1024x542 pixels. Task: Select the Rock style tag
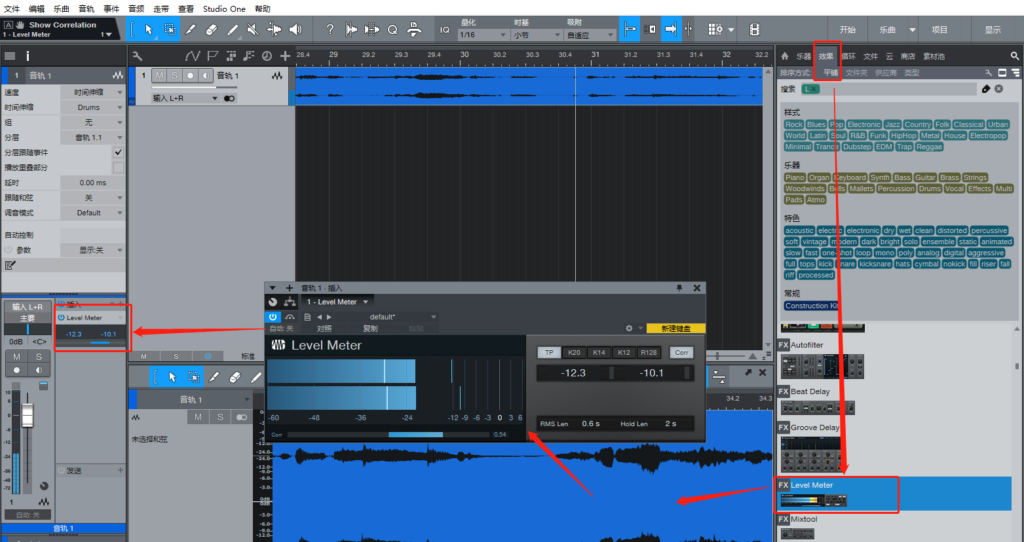click(x=793, y=124)
